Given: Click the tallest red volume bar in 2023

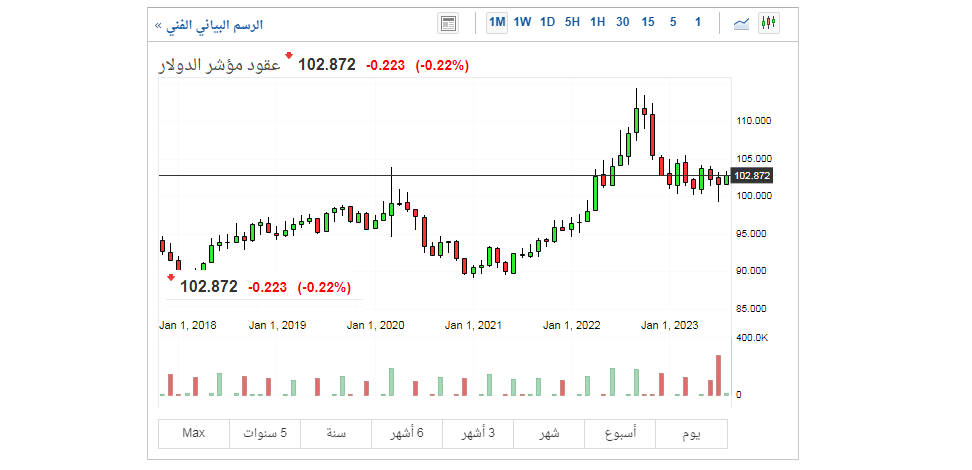Looking at the screenshot, I should click(718, 375).
